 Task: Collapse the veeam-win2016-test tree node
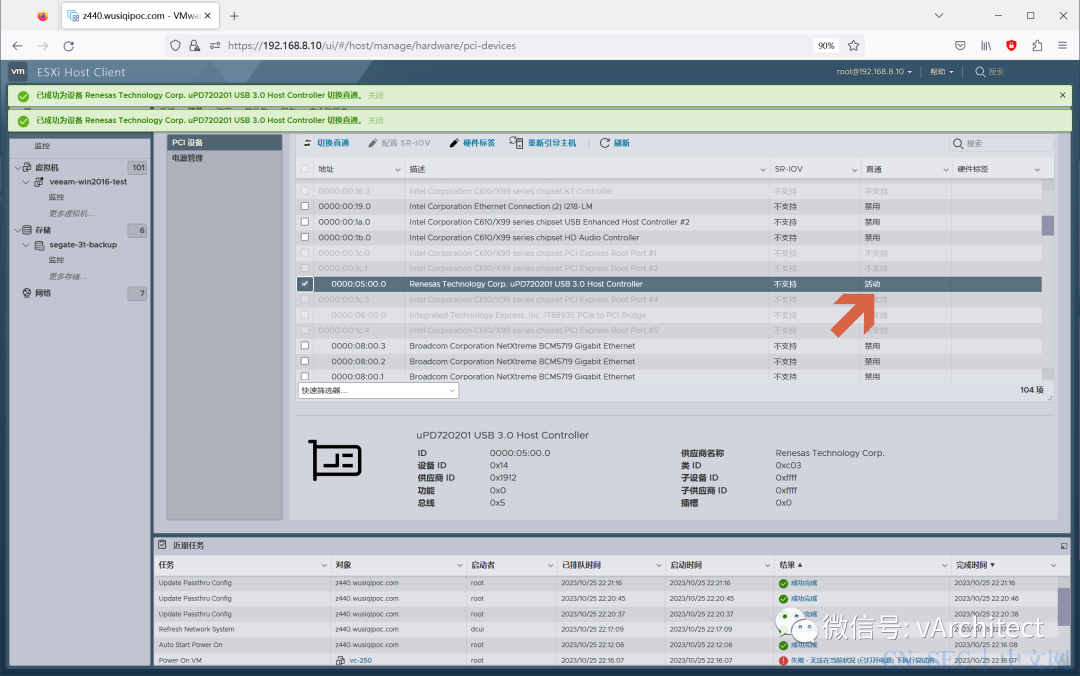[x=26, y=182]
